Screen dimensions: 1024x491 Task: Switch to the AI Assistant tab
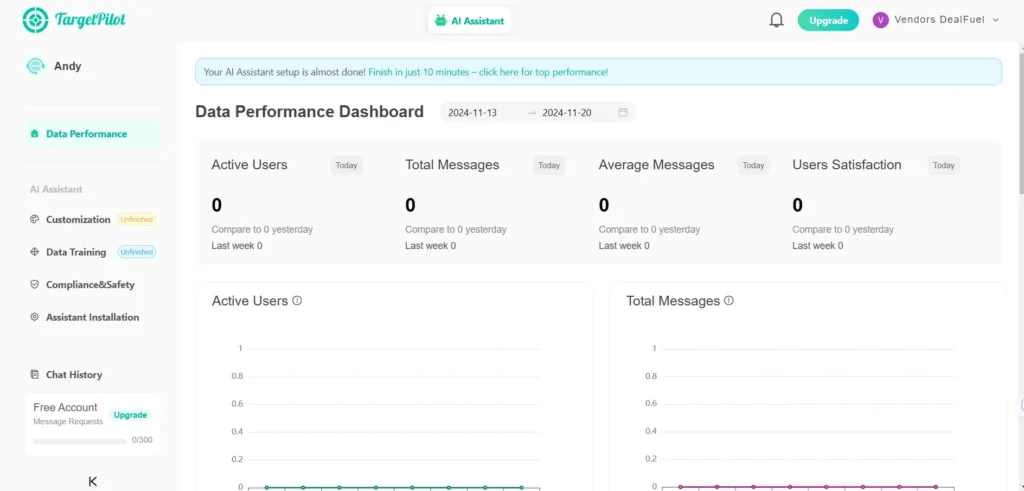469,20
